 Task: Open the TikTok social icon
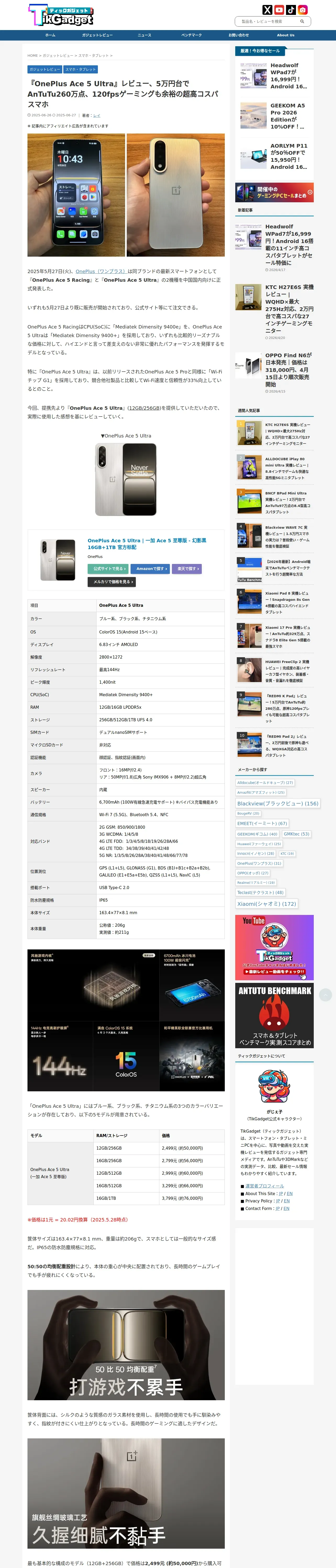(291, 10)
